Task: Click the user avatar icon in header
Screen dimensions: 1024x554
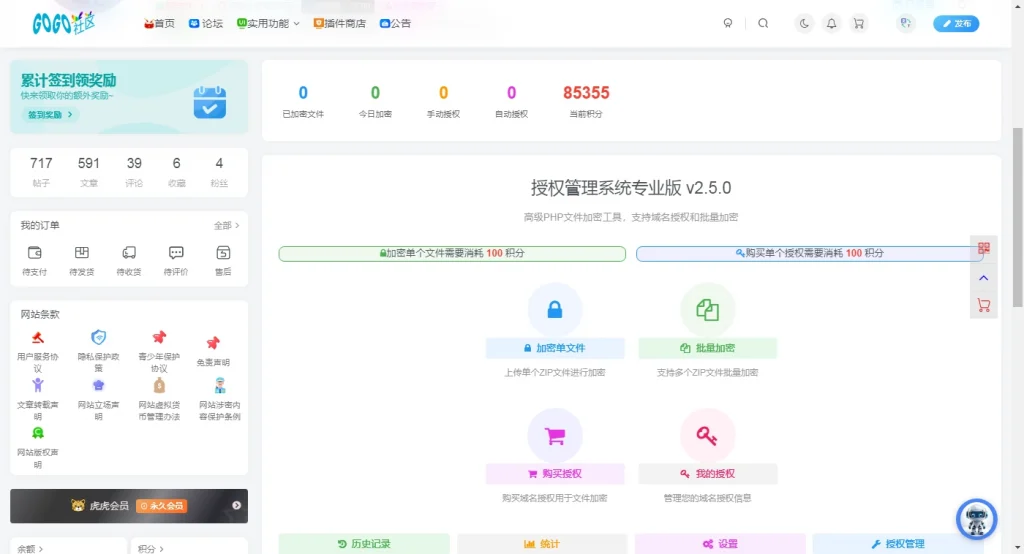Action: point(905,24)
